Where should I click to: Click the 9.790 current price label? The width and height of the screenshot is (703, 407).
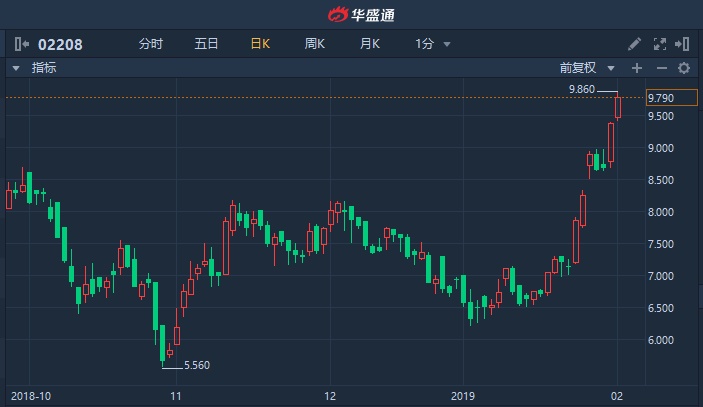(x=672, y=98)
